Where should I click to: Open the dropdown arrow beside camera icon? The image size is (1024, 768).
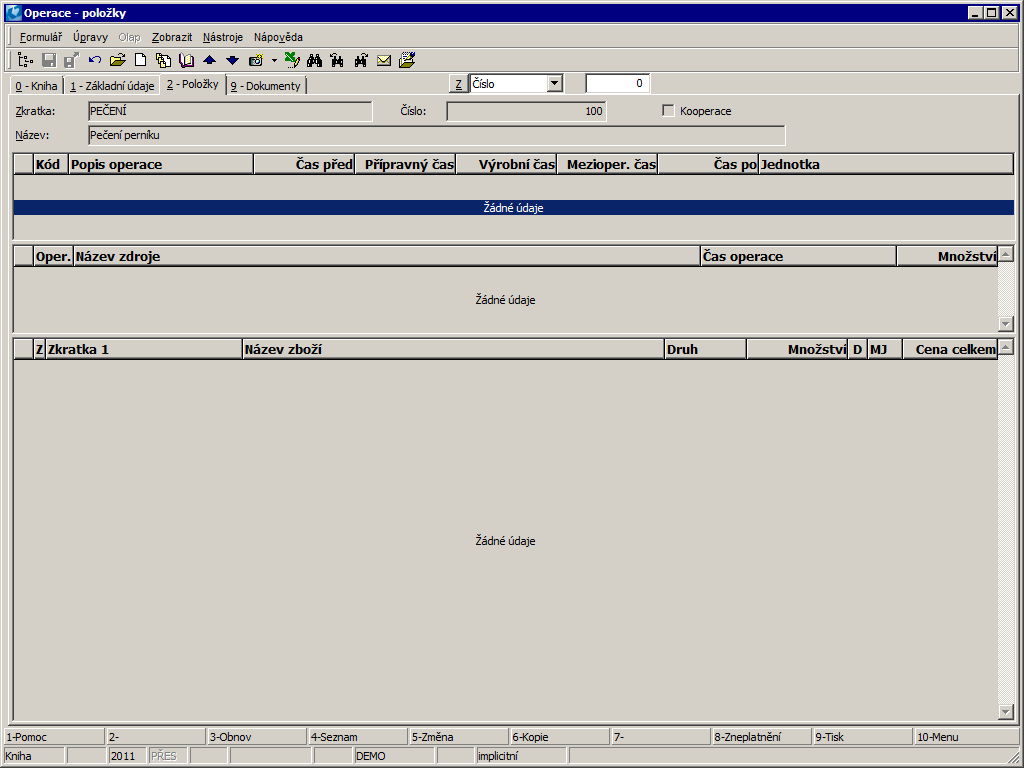coord(274,60)
